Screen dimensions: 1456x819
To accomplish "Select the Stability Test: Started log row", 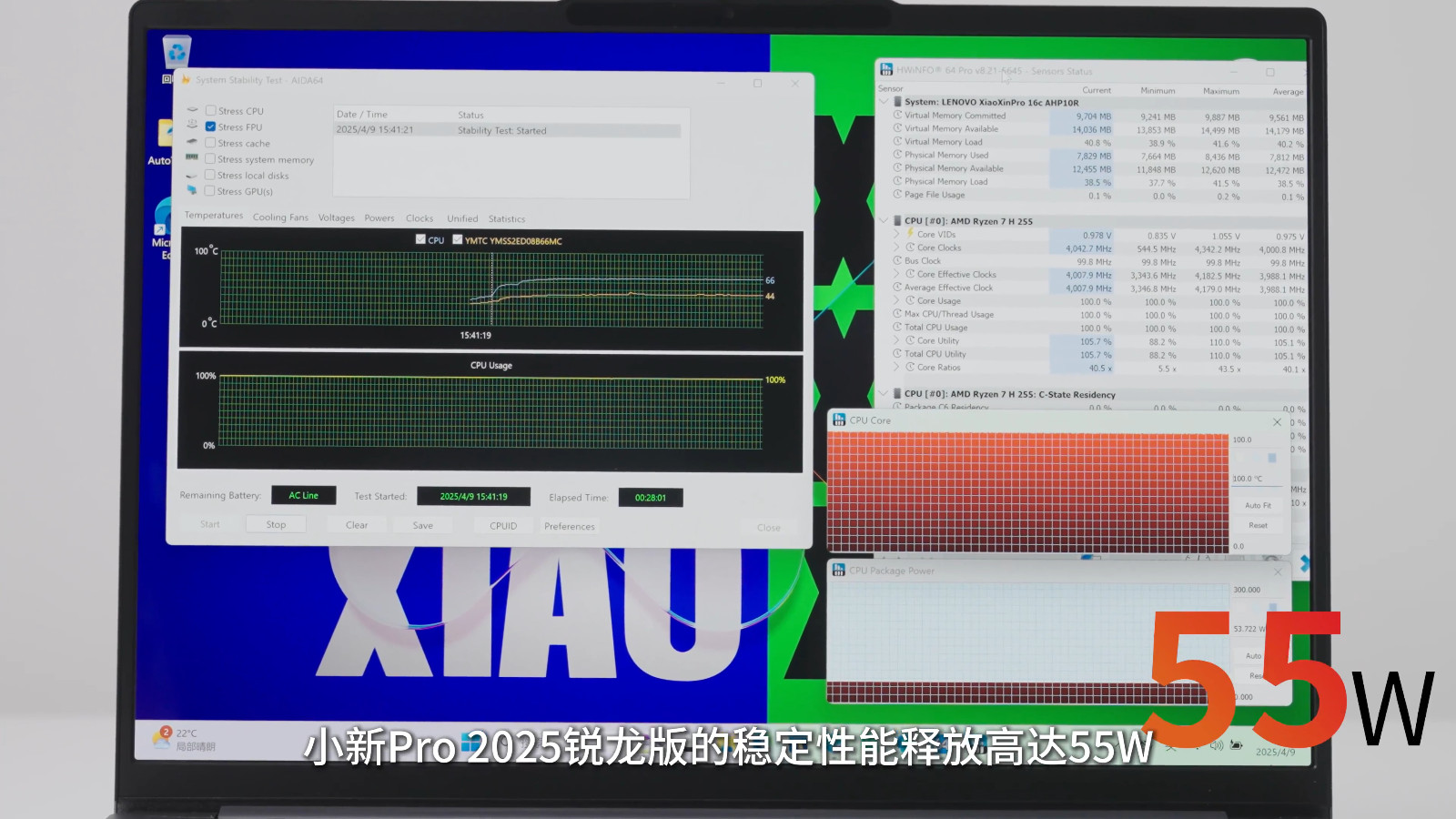I will pyautogui.click(x=508, y=130).
